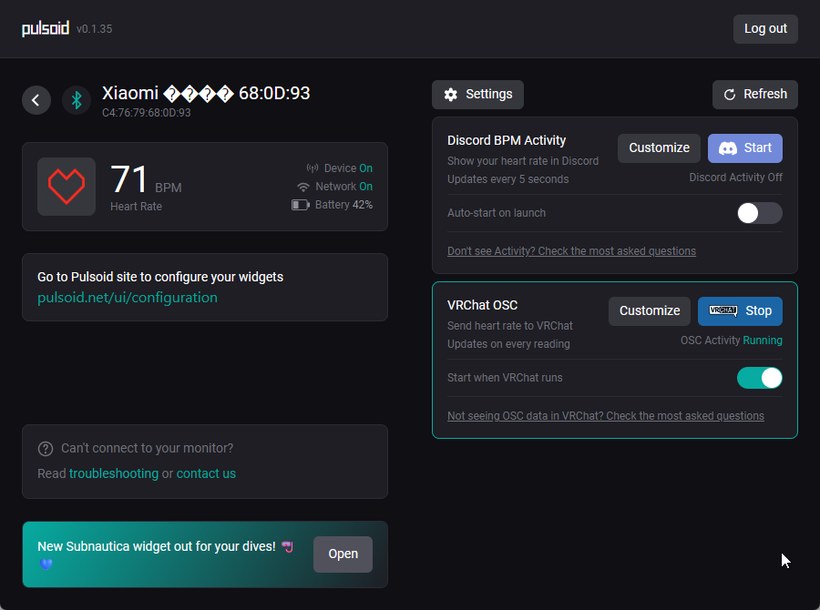820x610 pixels.
Task: Open the troubleshooting link
Action: pyautogui.click(x=113, y=473)
